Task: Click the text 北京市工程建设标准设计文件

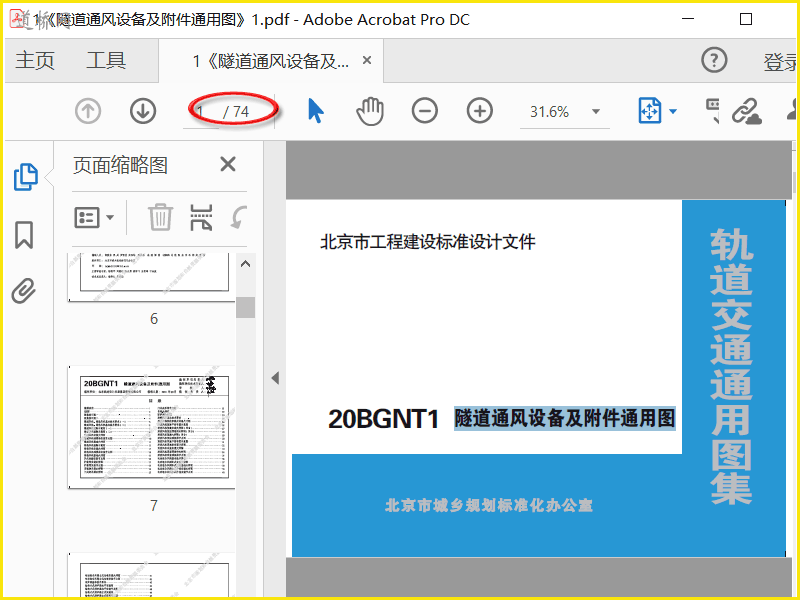Action: 428,242
